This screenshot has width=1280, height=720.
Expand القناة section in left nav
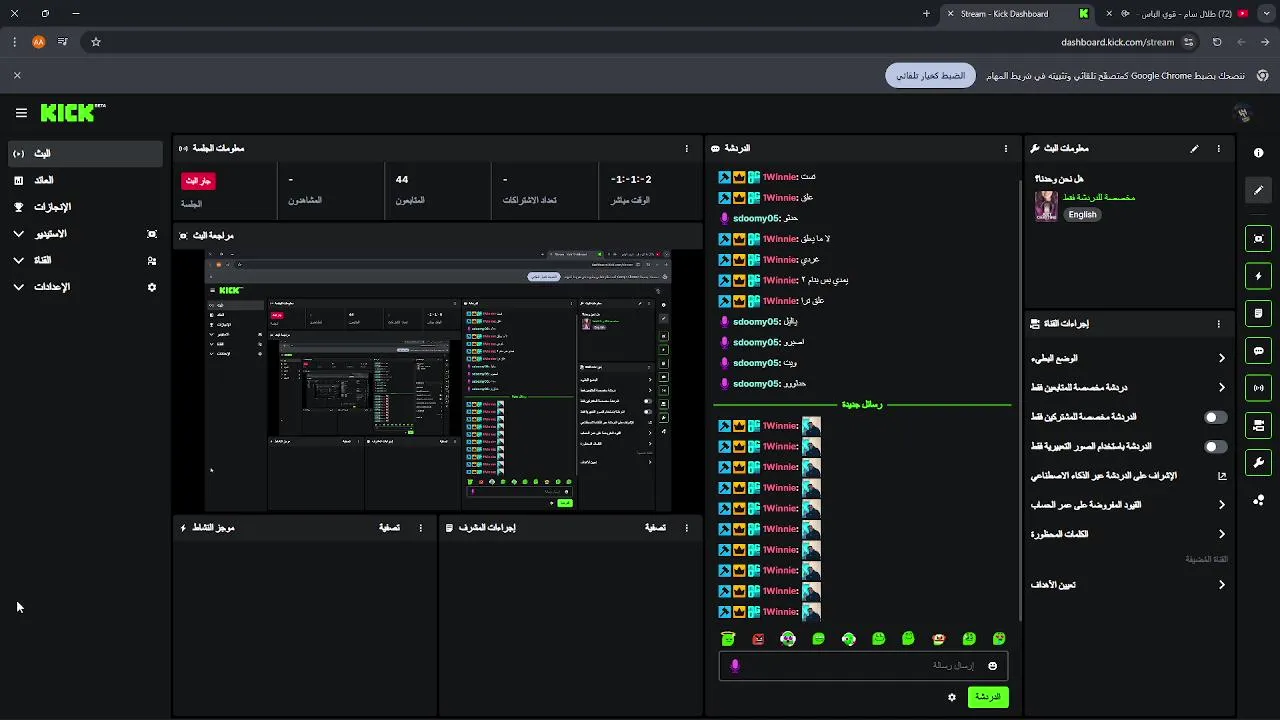point(18,260)
